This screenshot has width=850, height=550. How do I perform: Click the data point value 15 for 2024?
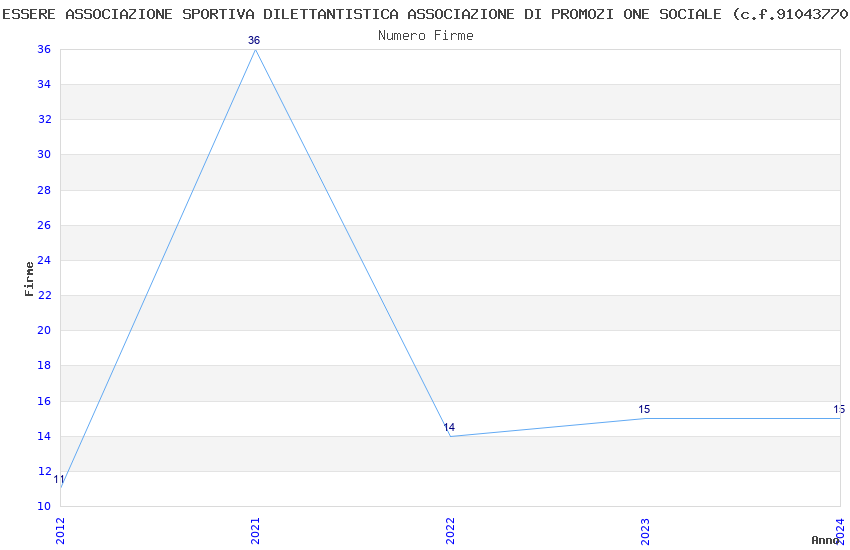839,409
